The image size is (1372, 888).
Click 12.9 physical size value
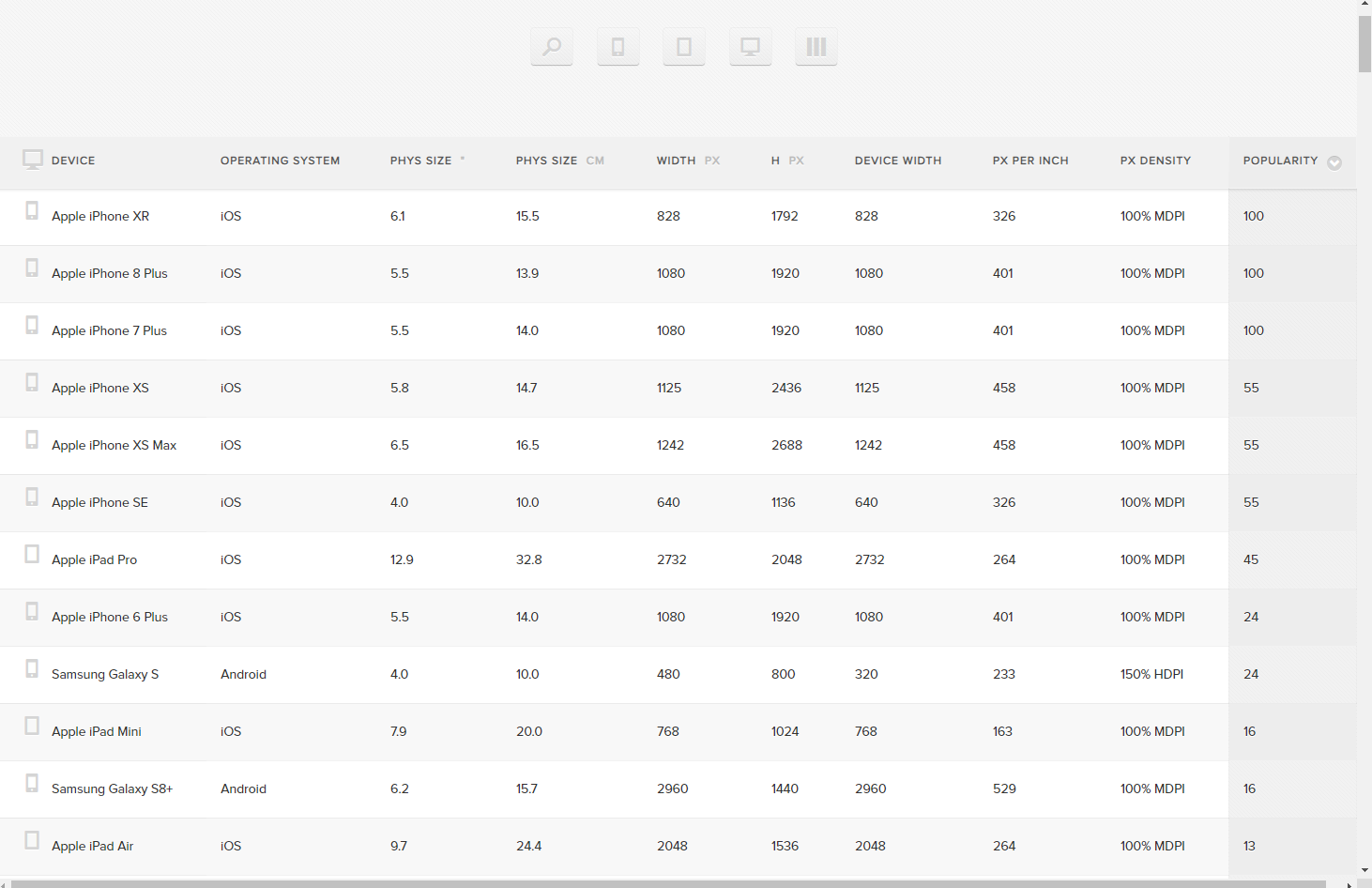tap(402, 559)
